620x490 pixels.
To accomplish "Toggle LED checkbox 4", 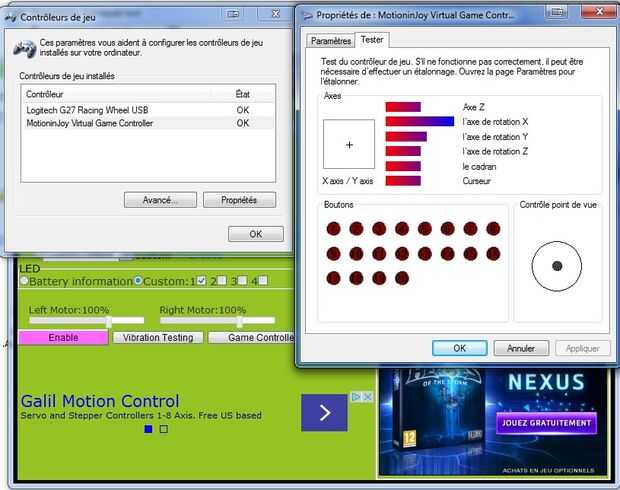I will point(263,281).
